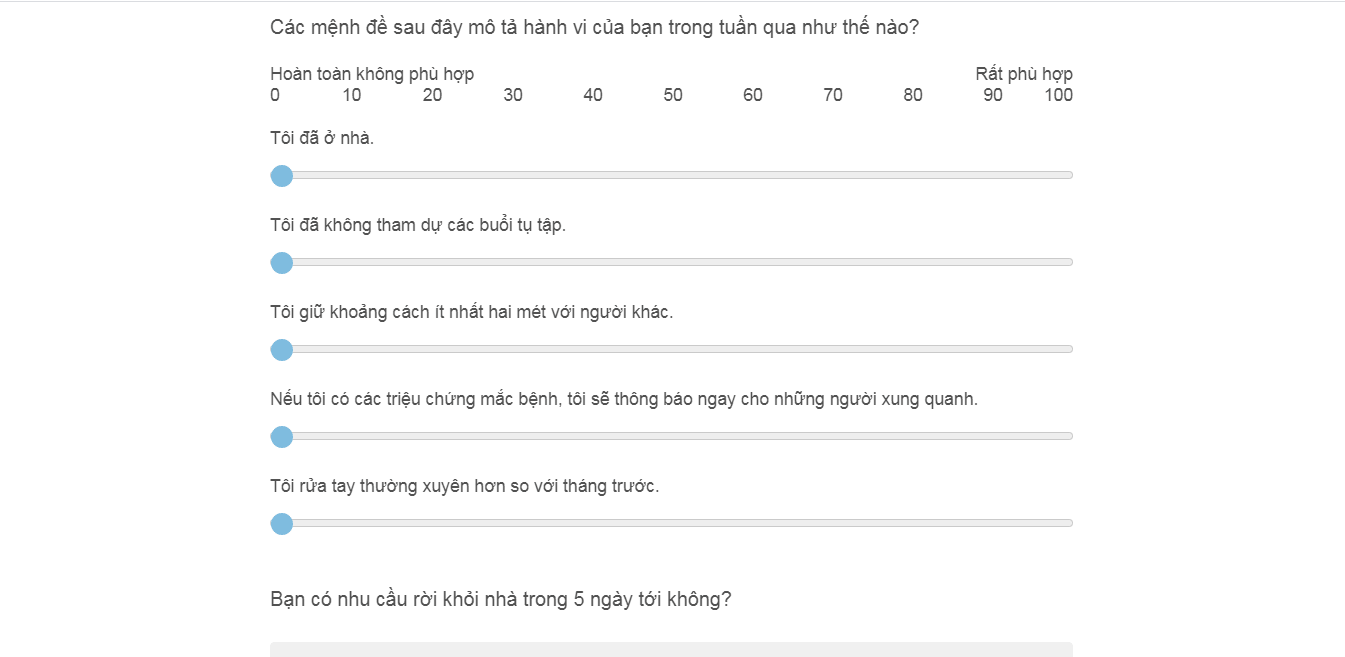Click the midpoint of the "Tôi đã ở nhà" track
Viewport: 1345px width, 657px height.
(x=672, y=174)
